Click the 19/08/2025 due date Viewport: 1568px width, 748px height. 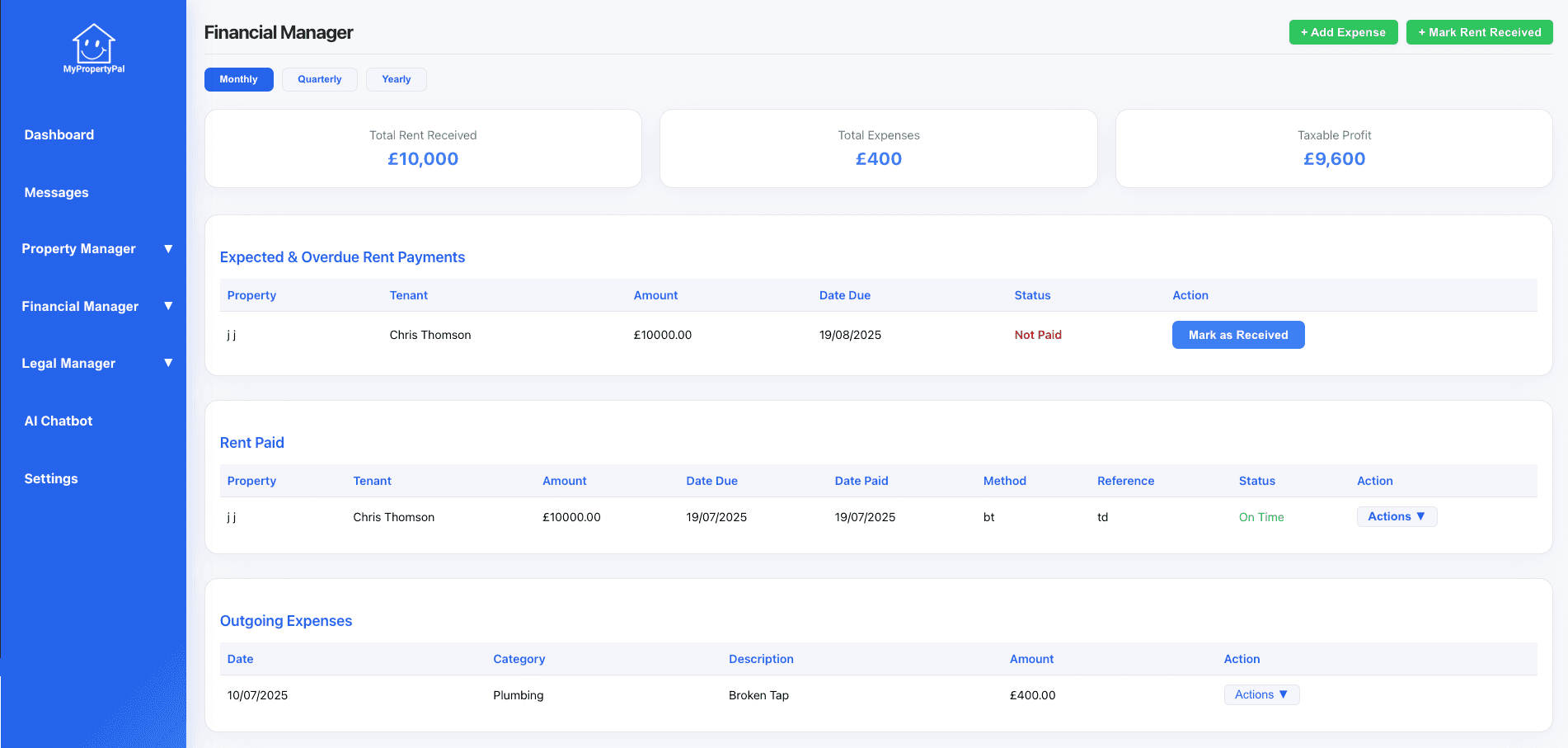point(850,335)
